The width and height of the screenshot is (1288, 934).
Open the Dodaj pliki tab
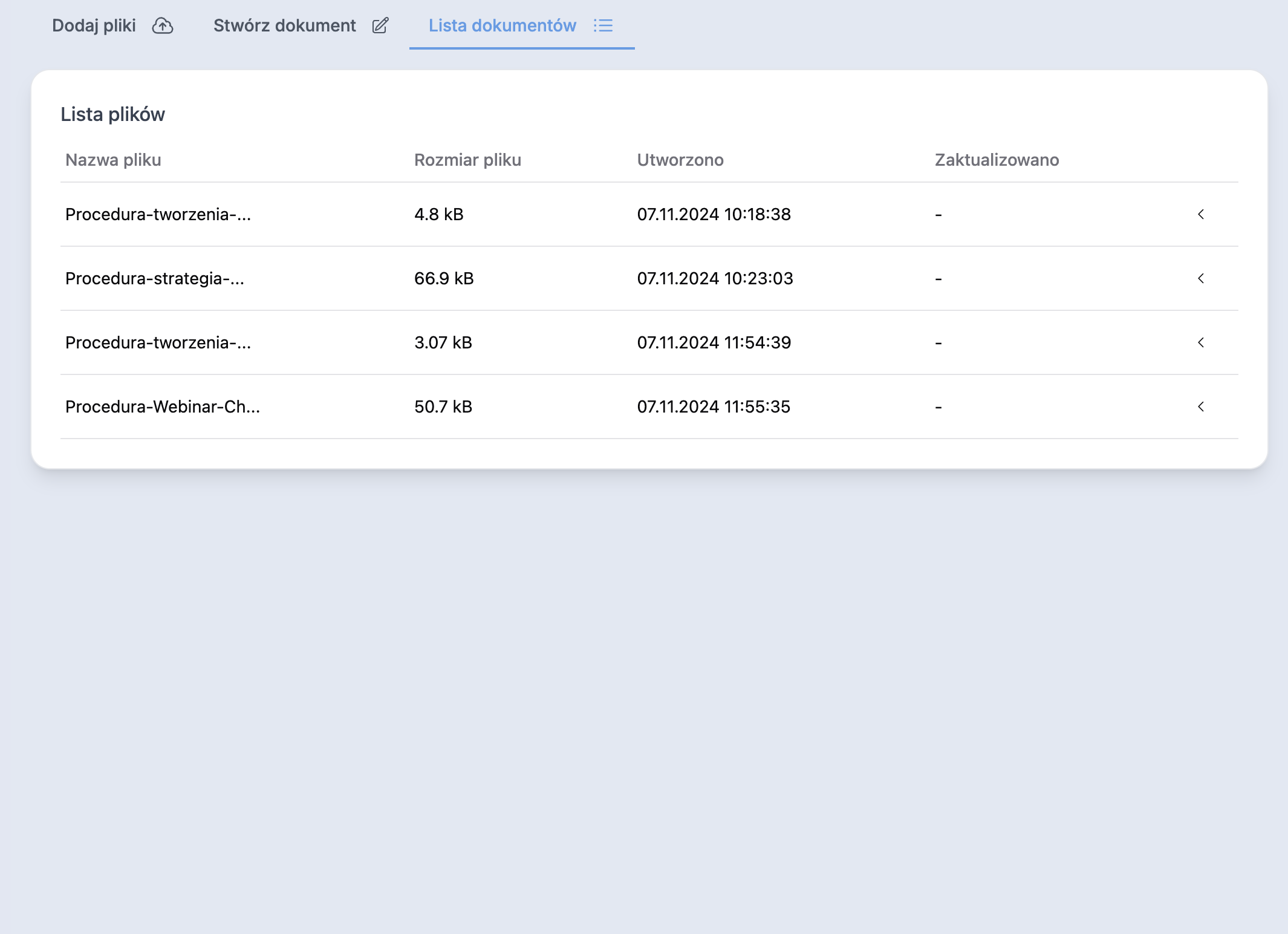pos(94,25)
